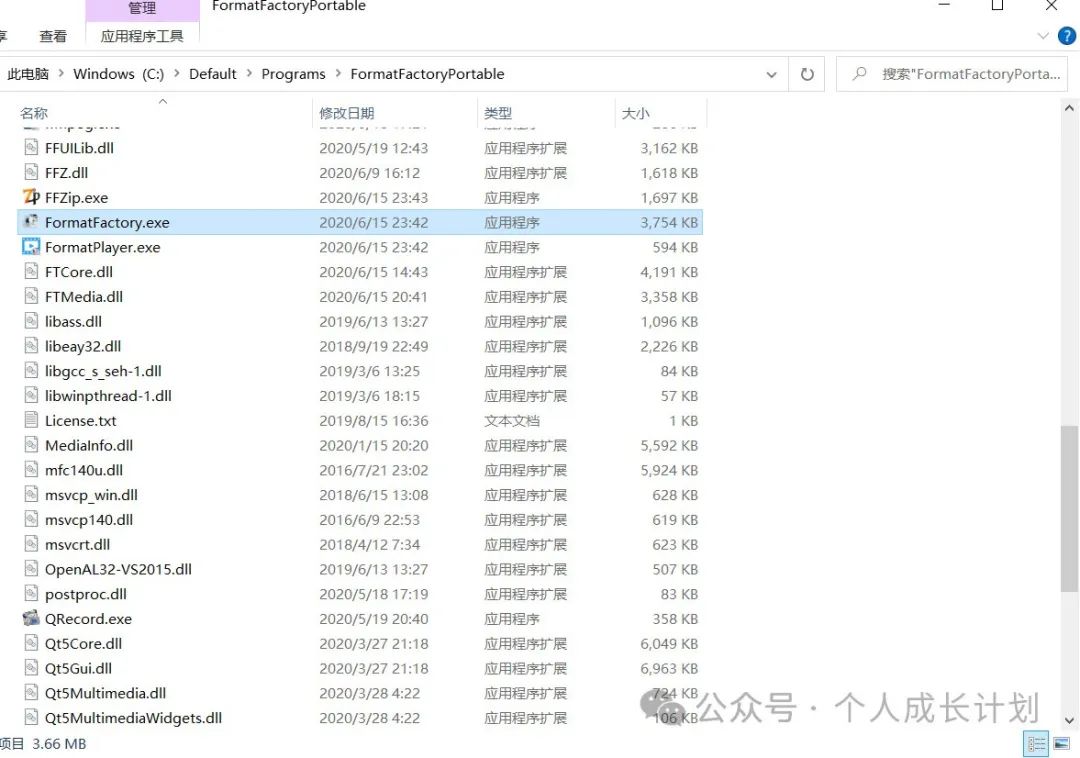Open the dropdown after Default in path

click(x=249, y=74)
